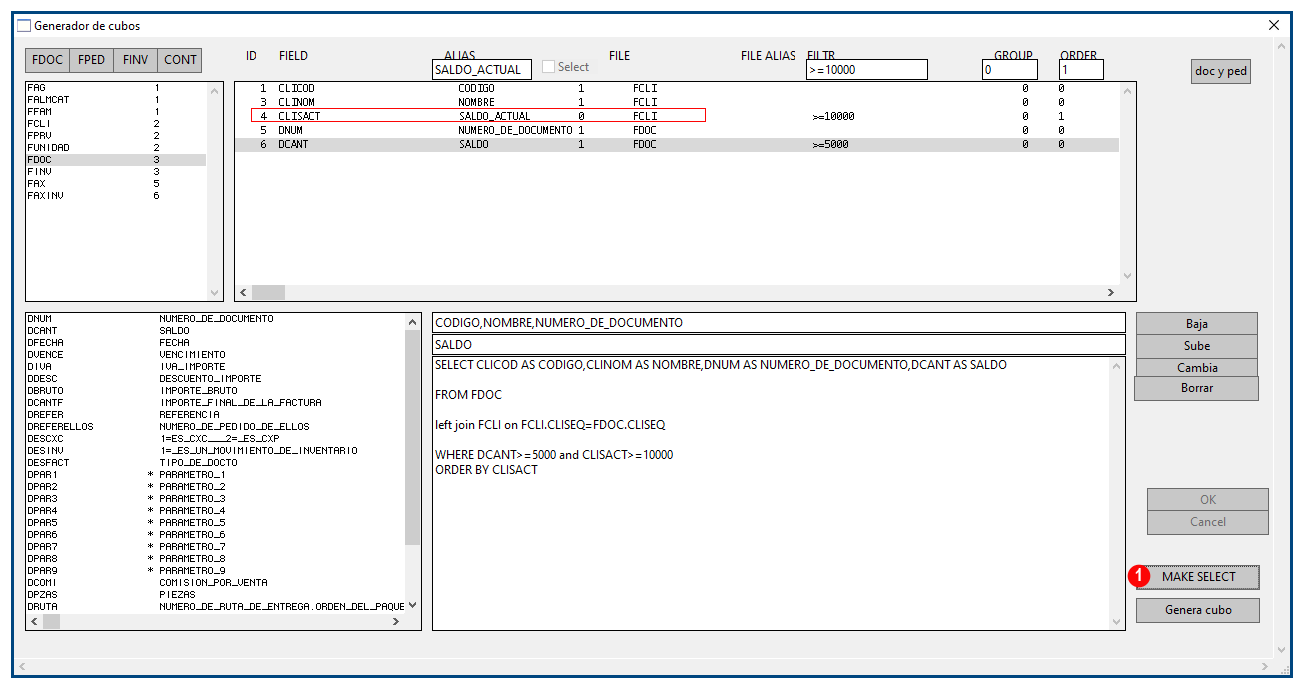The height and width of the screenshot is (687, 1303).
Task: Click the Borrar button
Action: (1197, 388)
